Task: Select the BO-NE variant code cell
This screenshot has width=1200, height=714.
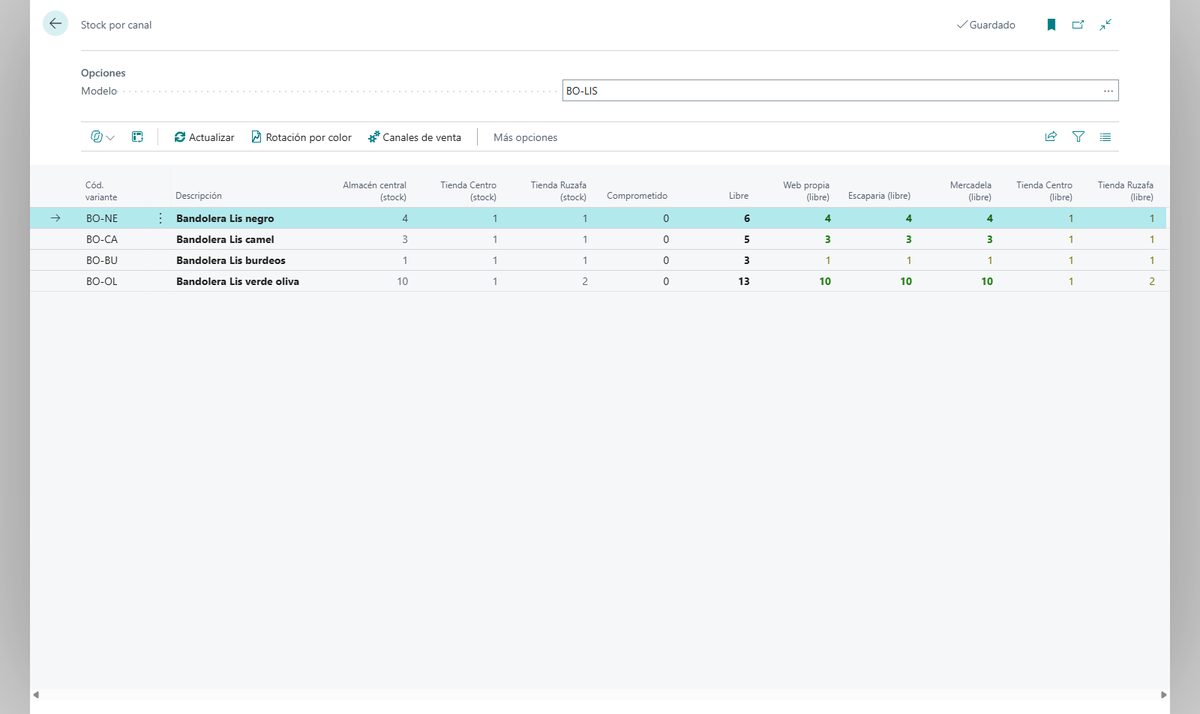Action: coord(102,218)
